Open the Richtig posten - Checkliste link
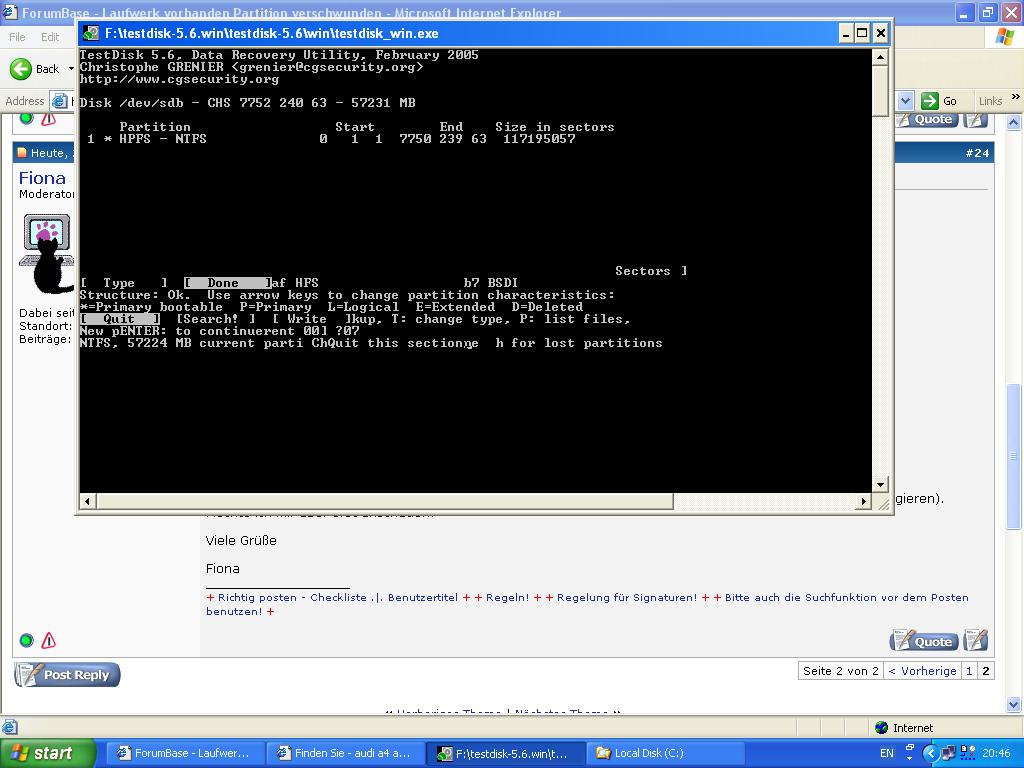Viewport: 1024px width, 768px height. click(x=292, y=598)
